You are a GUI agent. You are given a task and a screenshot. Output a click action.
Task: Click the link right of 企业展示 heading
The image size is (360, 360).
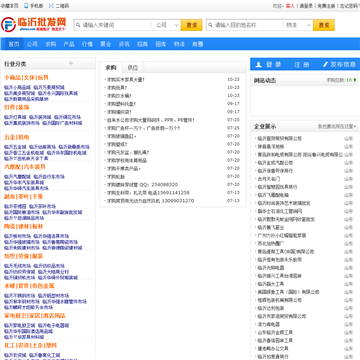[337, 127]
